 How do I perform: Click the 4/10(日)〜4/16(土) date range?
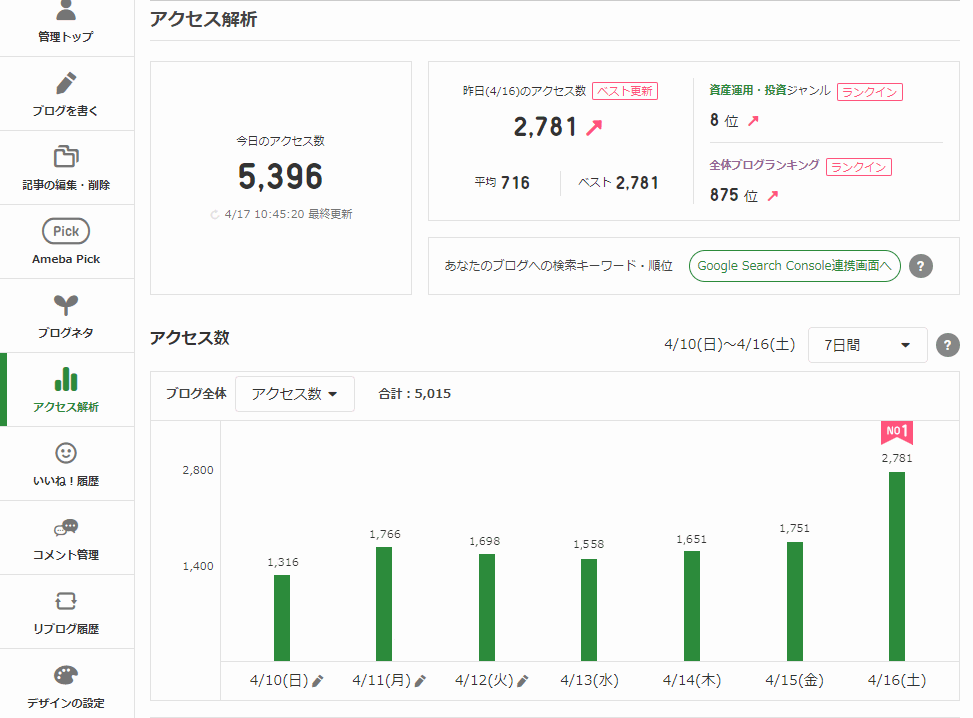[x=730, y=344]
